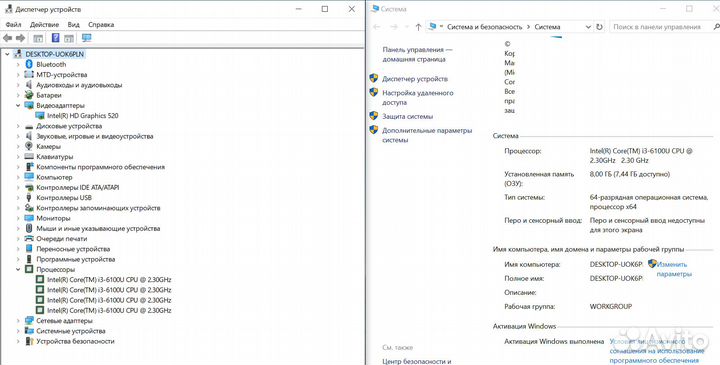Click the Процессоры category icon
720x365 pixels.
[x=29, y=270]
